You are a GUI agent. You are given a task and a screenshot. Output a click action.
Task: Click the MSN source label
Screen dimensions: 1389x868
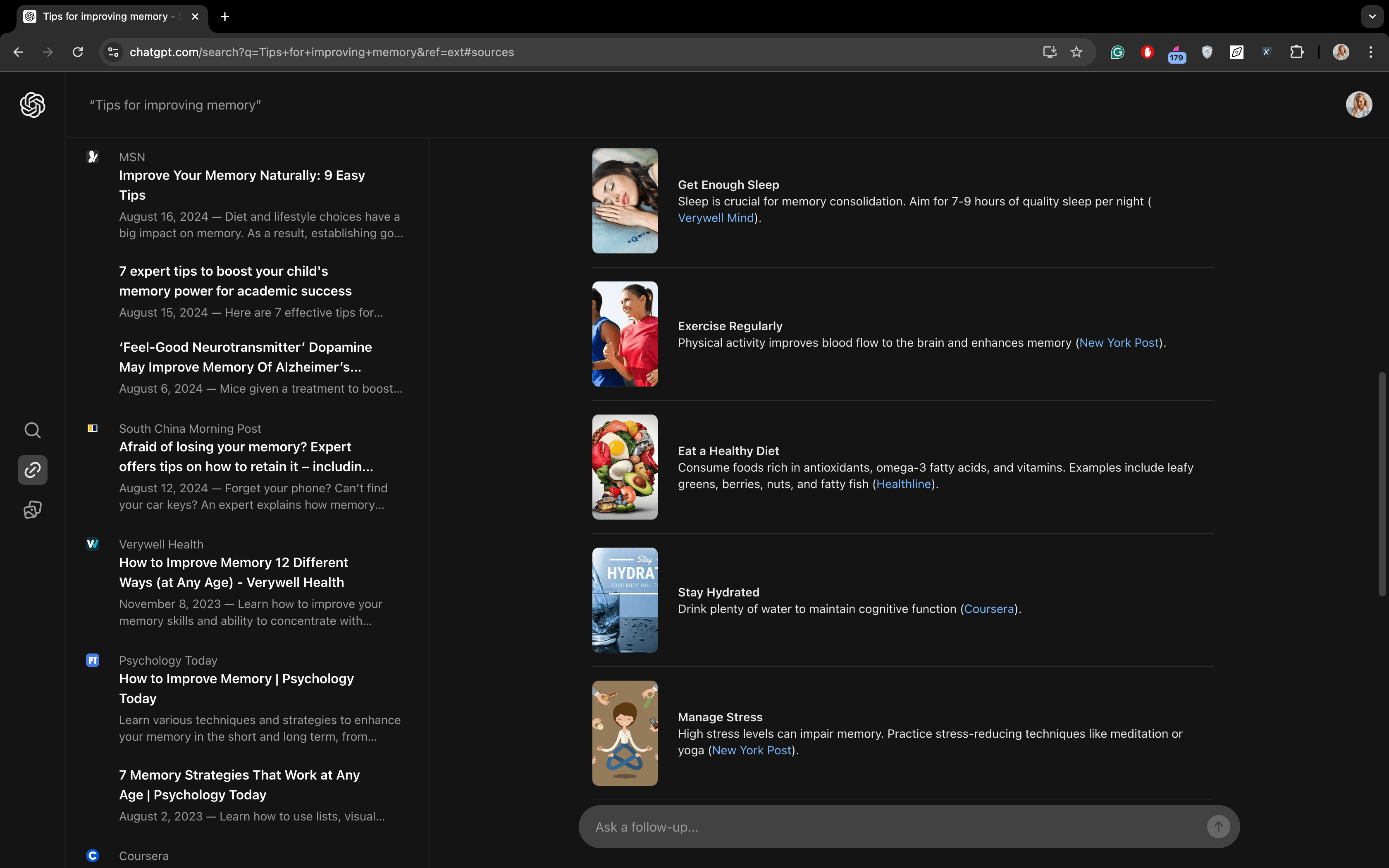132,157
